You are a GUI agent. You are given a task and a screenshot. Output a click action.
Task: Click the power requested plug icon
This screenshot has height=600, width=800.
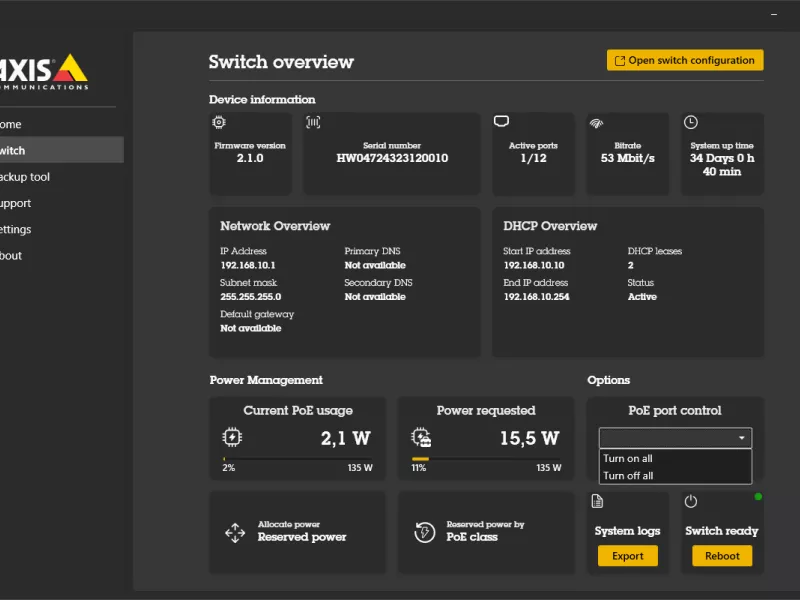point(424,437)
